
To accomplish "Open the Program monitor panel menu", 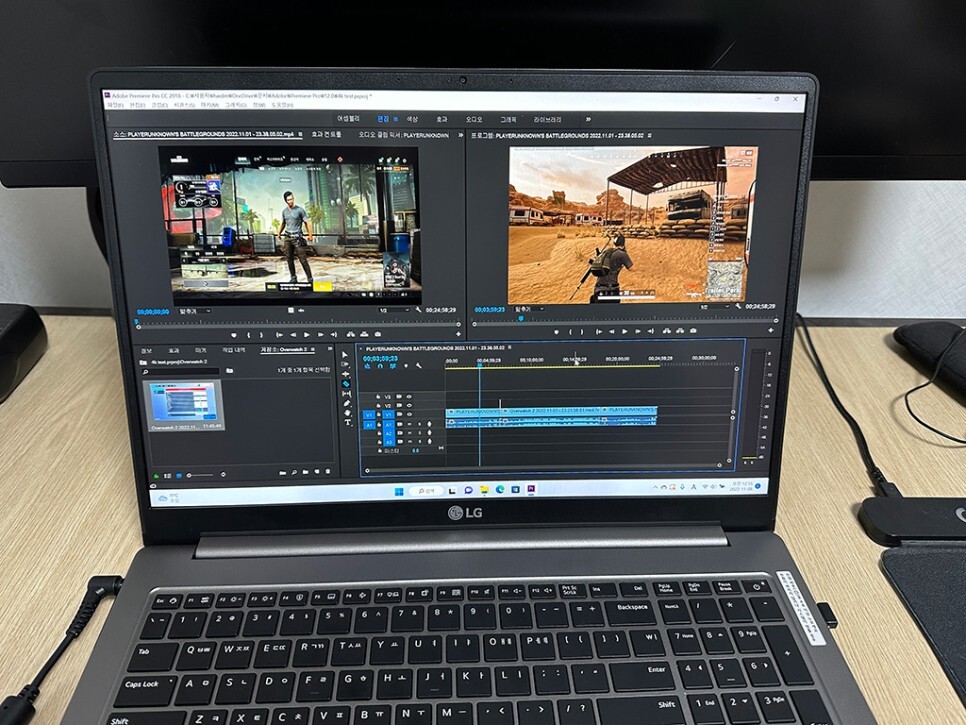I will pyautogui.click(x=649, y=135).
